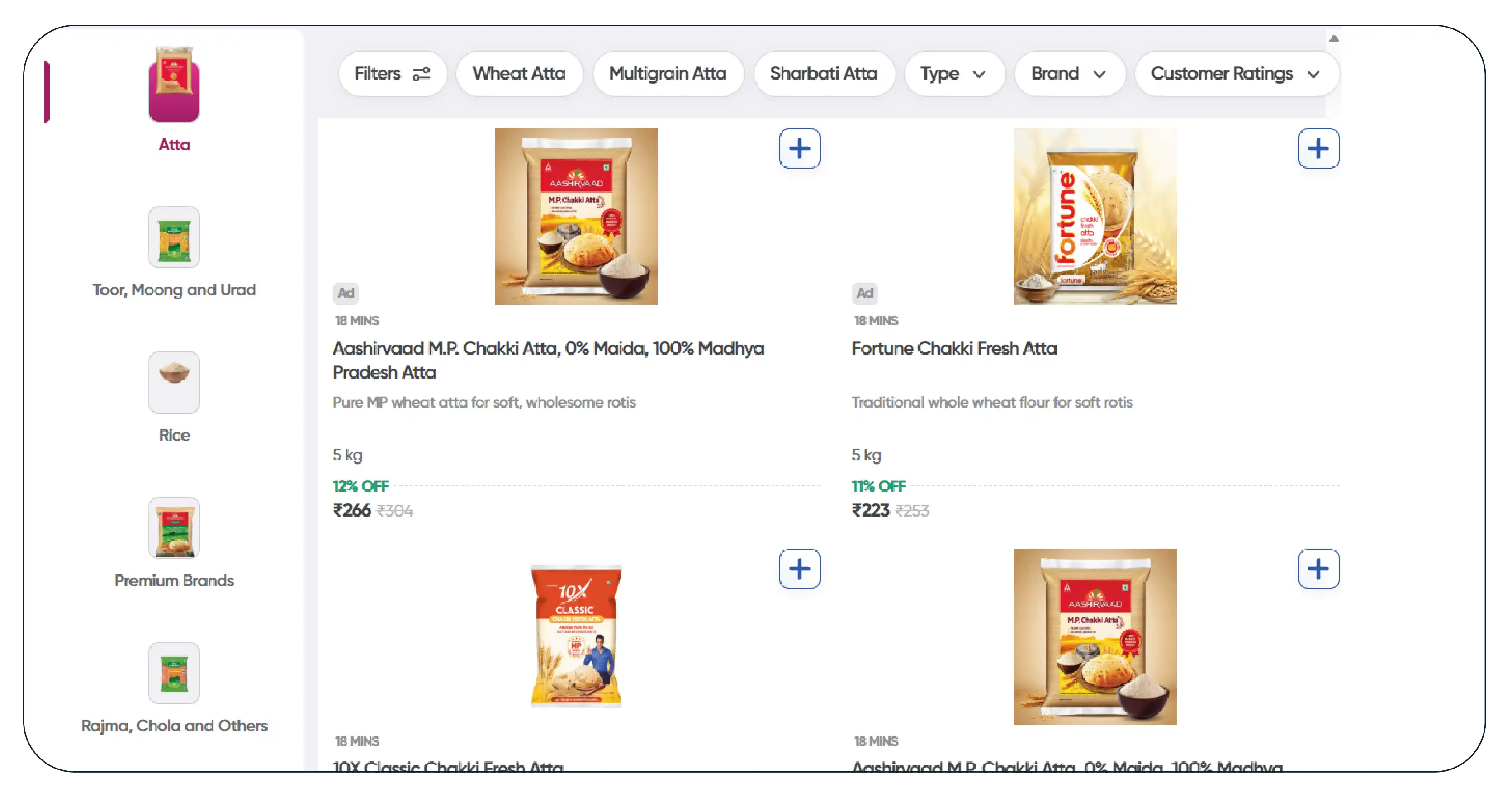
Task: Open the Filters options button
Action: [x=392, y=74]
